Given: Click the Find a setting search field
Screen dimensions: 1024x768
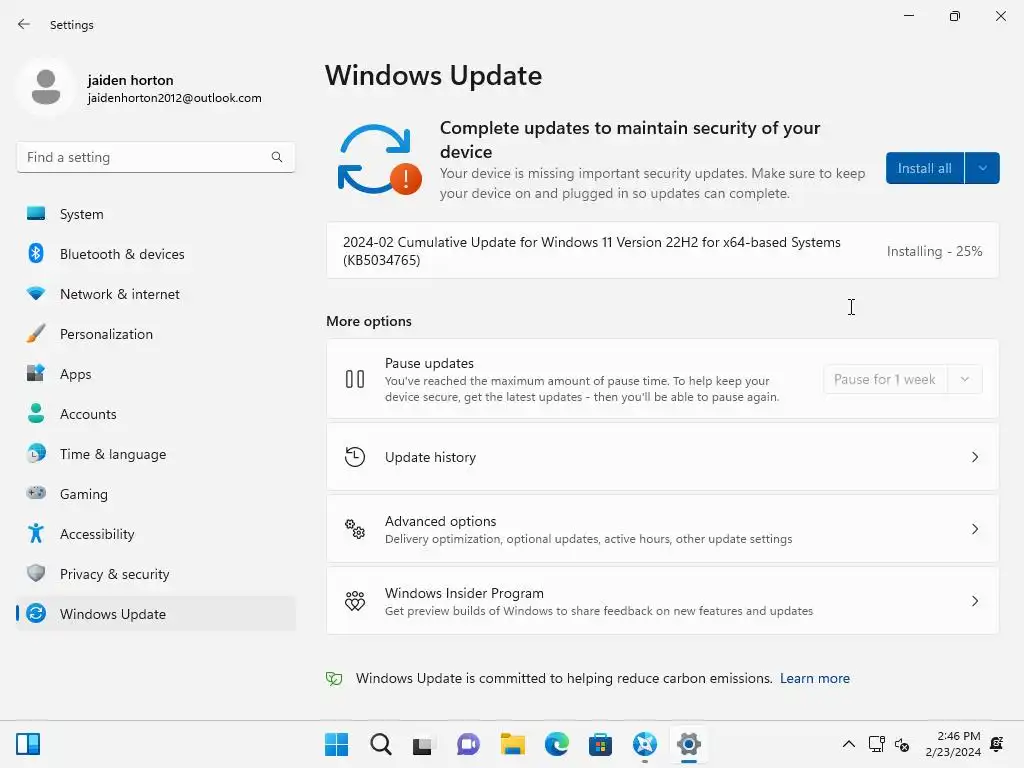Looking at the screenshot, I should tap(156, 157).
